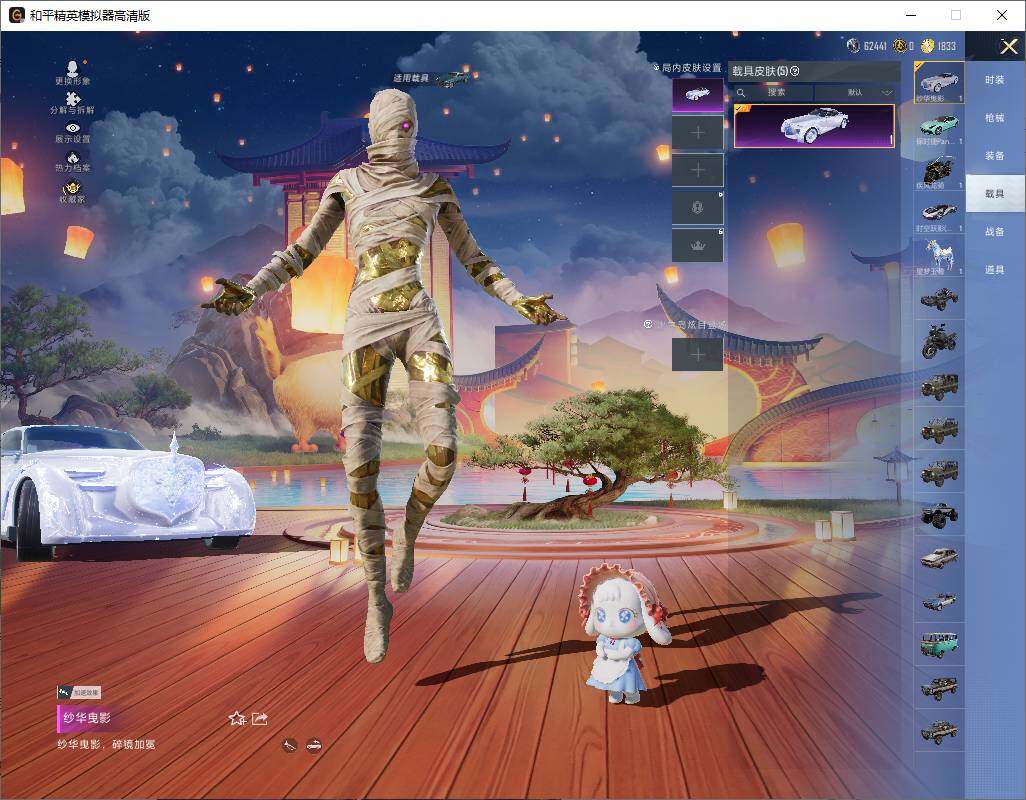Click the emulator app icon in title bar
This screenshot has width=1026, height=800.
[16, 15]
